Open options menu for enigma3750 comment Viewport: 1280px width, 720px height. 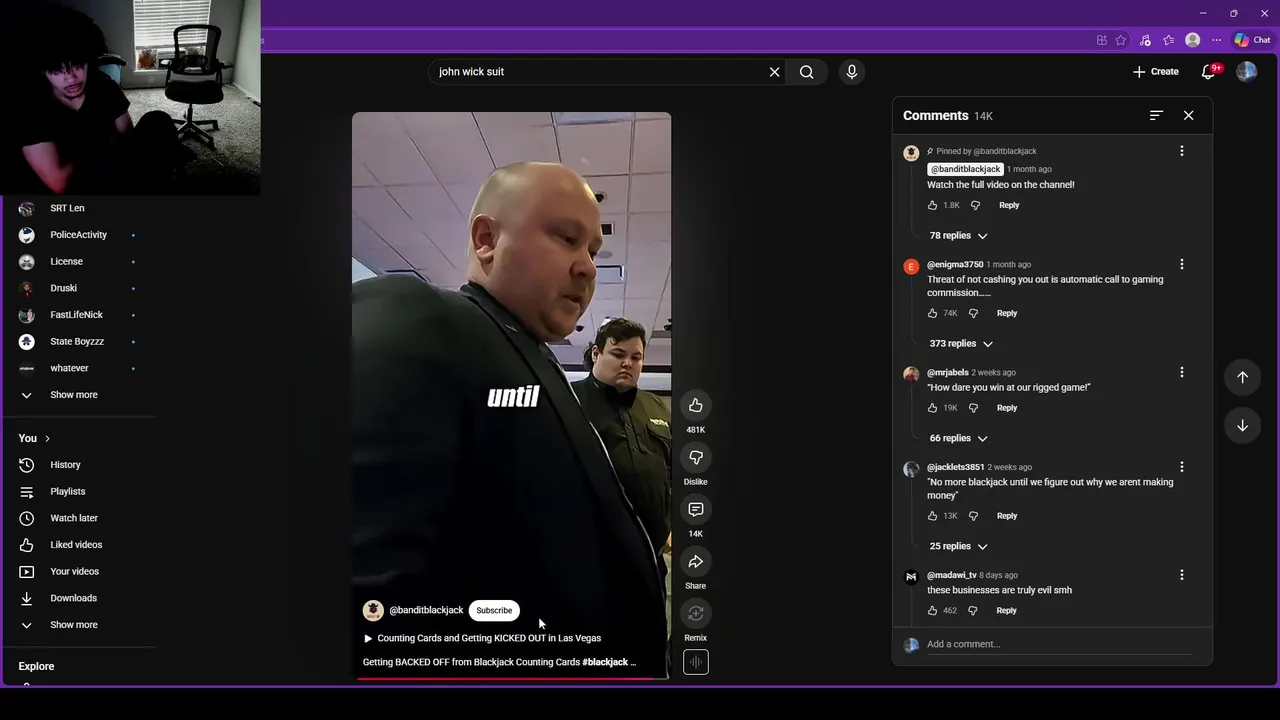click(1181, 264)
